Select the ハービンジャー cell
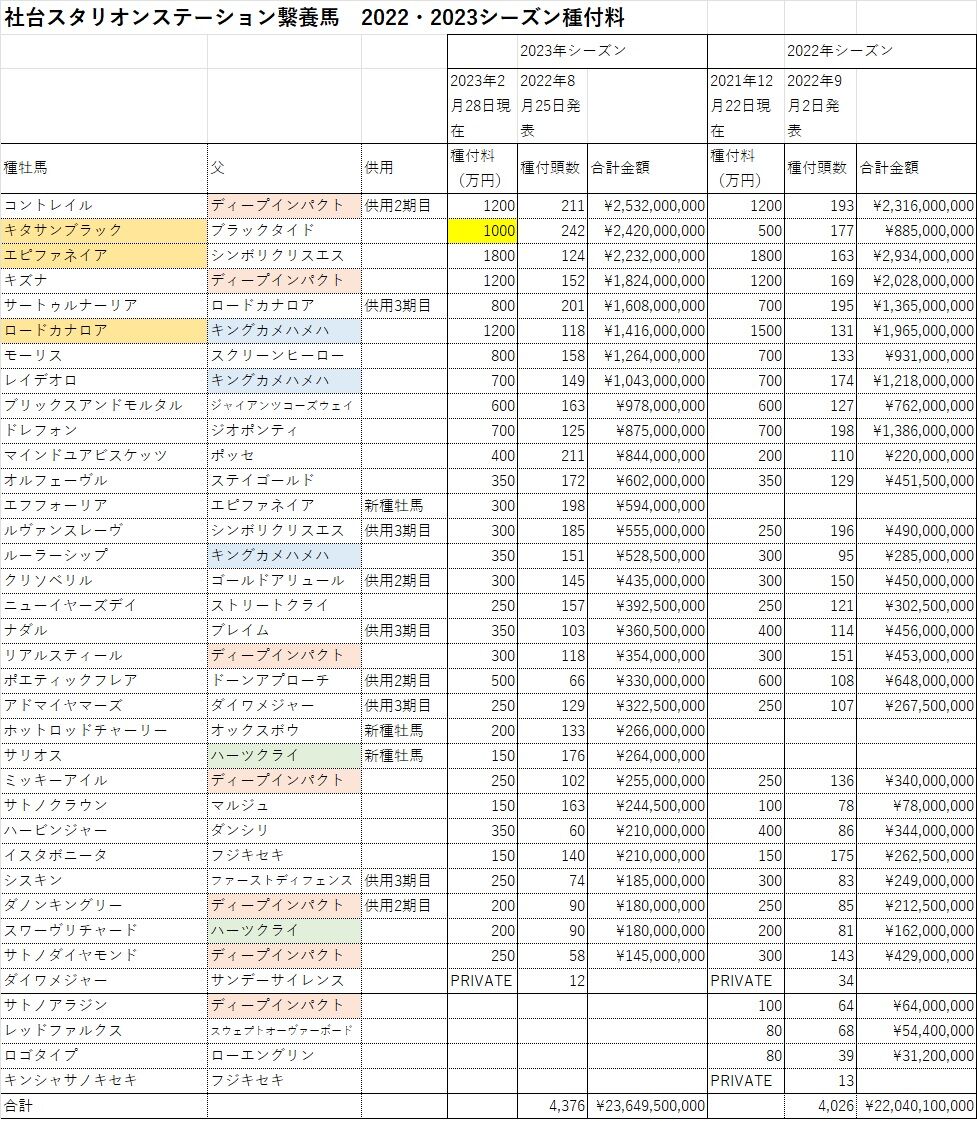977x1126 pixels. tap(104, 830)
